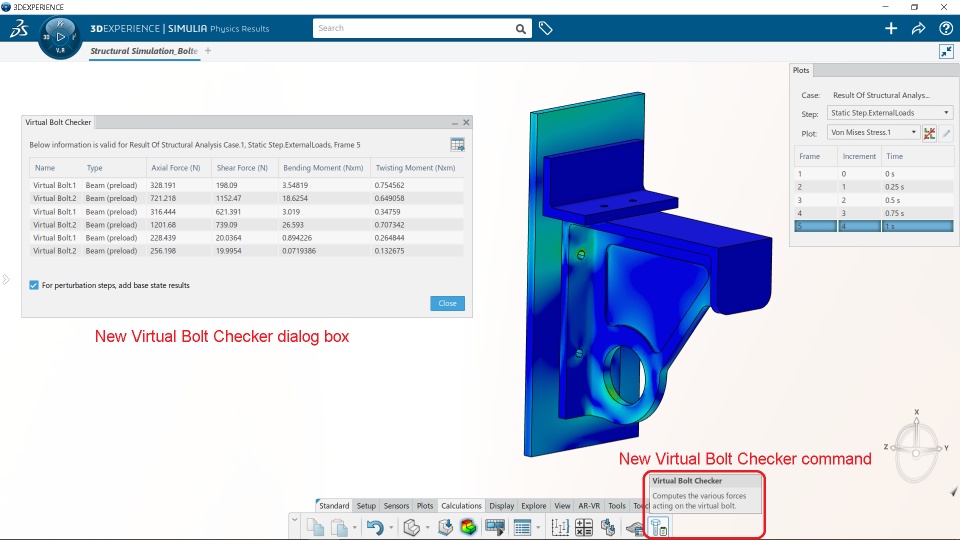The height and width of the screenshot is (540, 960).
Task: Select Frame 4 row at 0.75 s
Action: click(874, 213)
